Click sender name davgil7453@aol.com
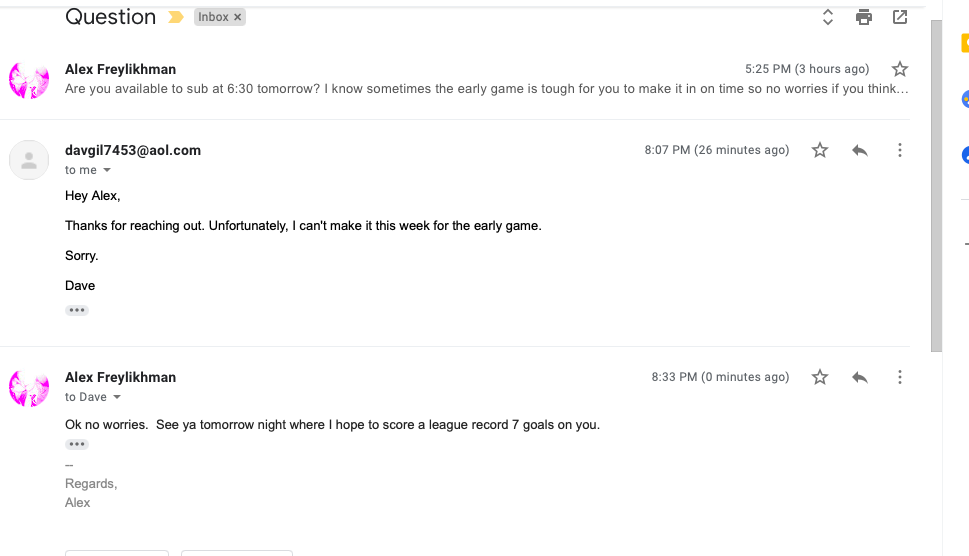Viewport: 969px width, 556px height. click(x=133, y=150)
